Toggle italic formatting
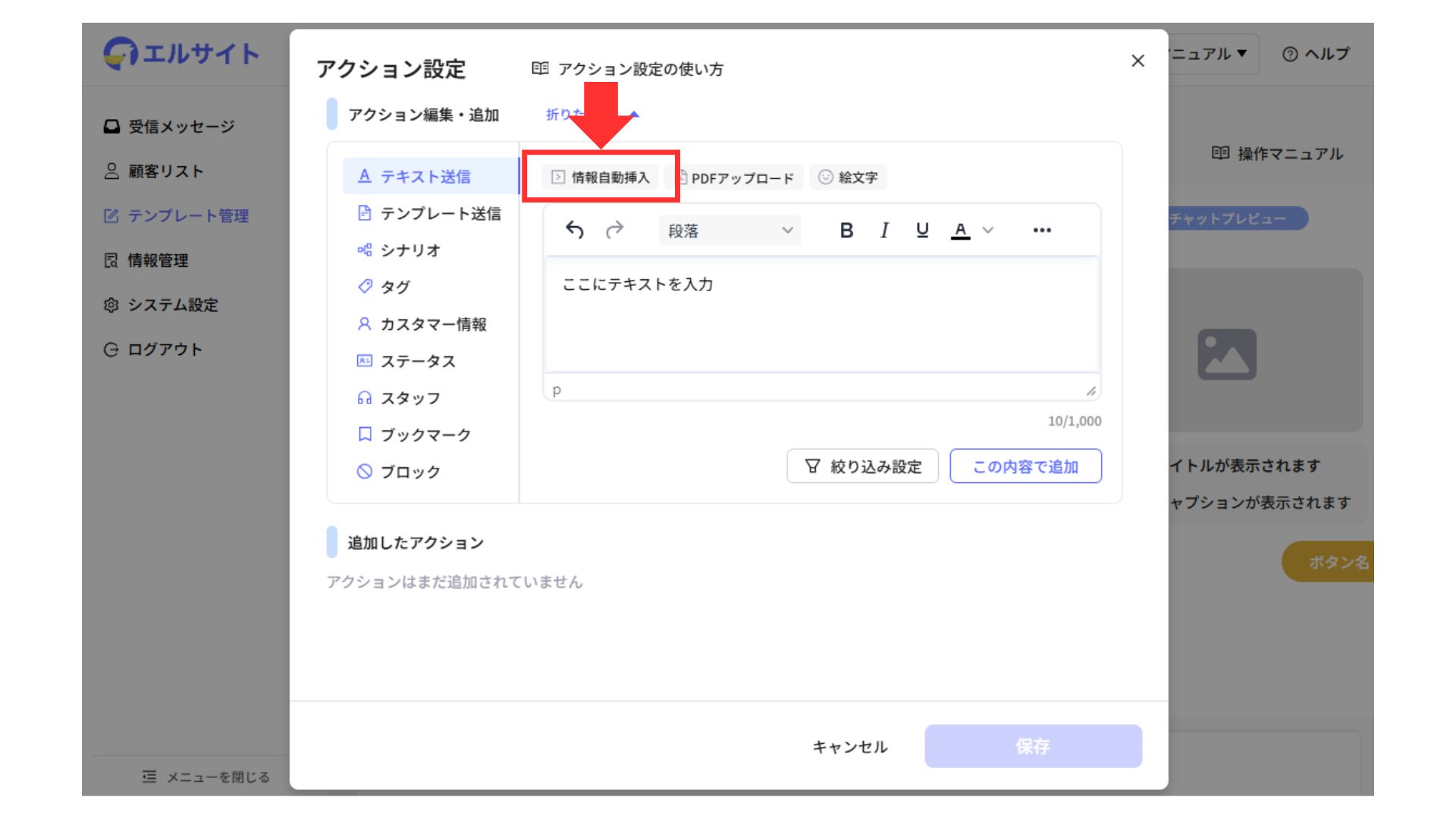Screen dimensions: 1456x819 884,230
